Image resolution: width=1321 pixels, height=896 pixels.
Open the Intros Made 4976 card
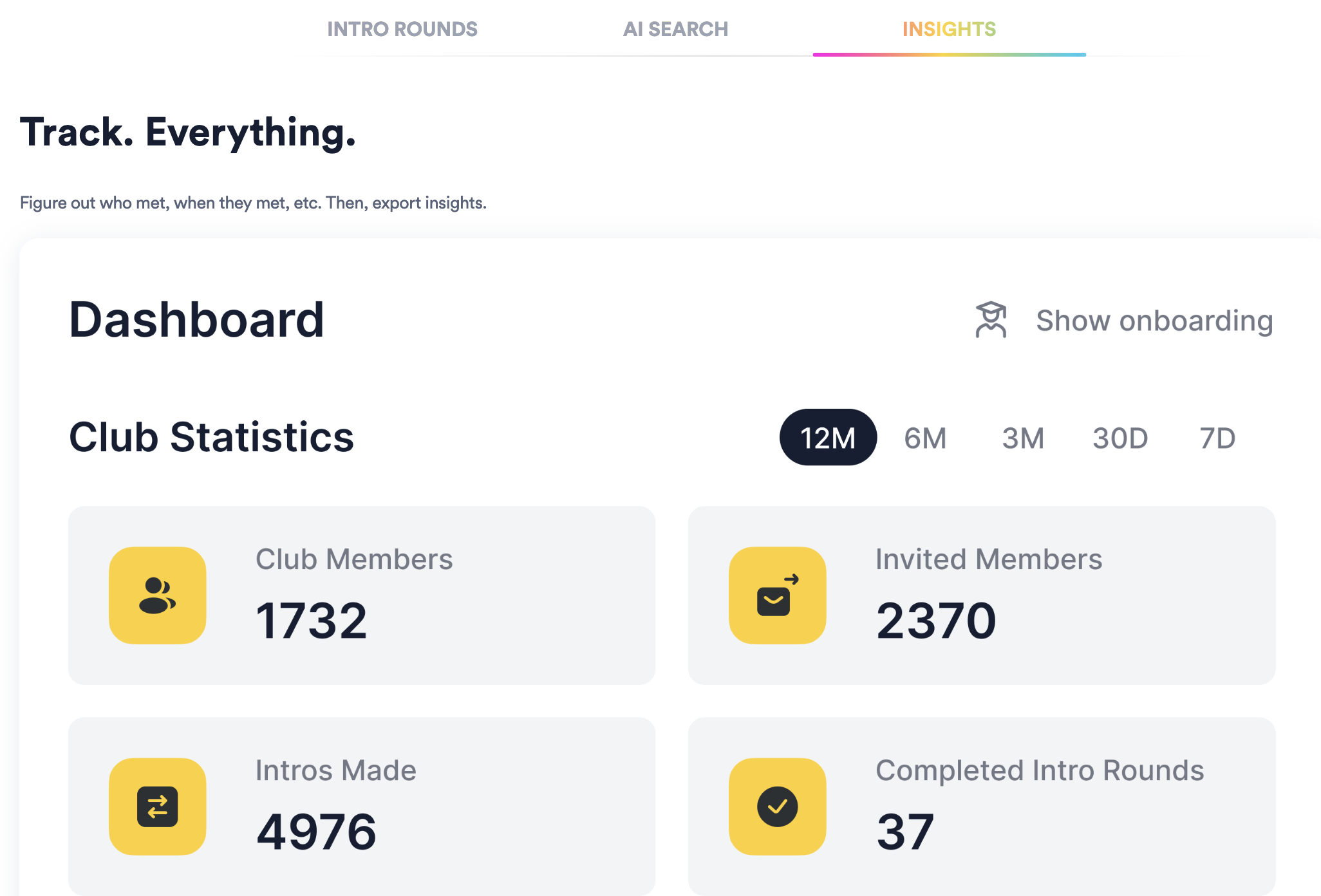316,831
